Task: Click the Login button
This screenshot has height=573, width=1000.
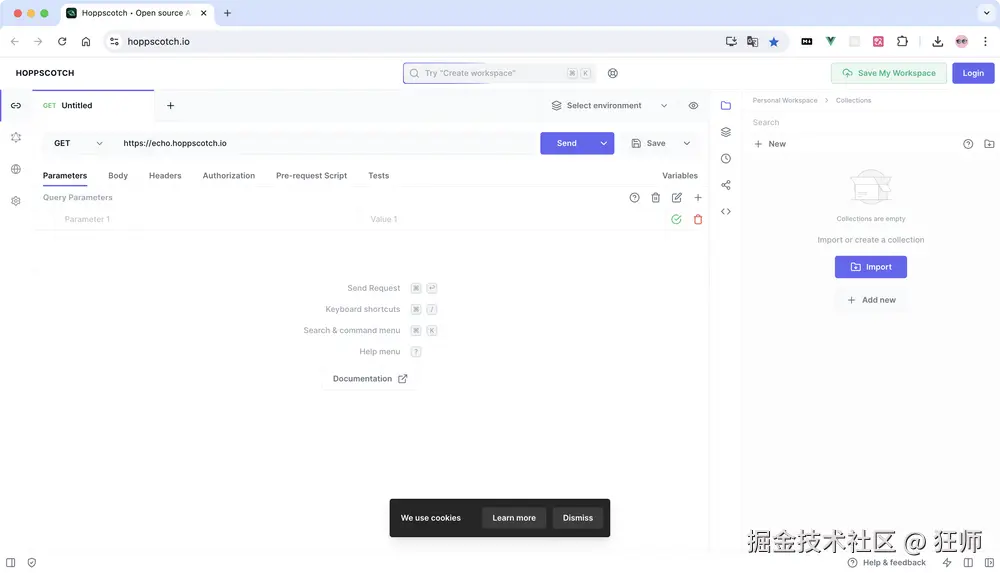Action: [x=973, y=73]
